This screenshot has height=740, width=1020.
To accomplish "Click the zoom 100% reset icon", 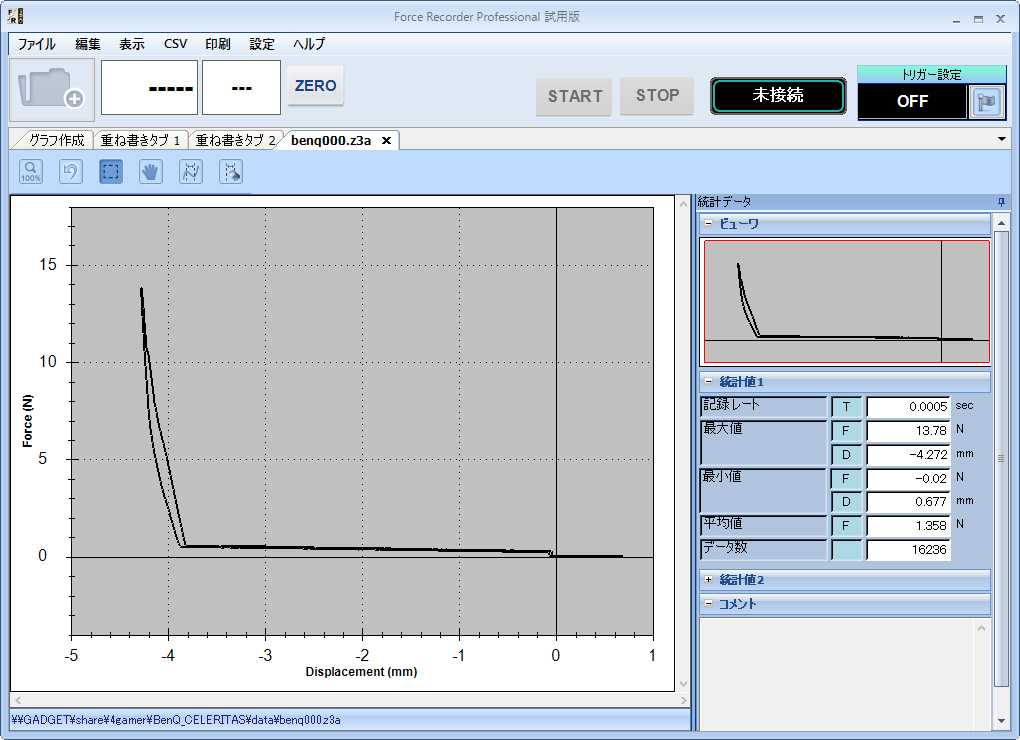I will (x=31, y=172).
